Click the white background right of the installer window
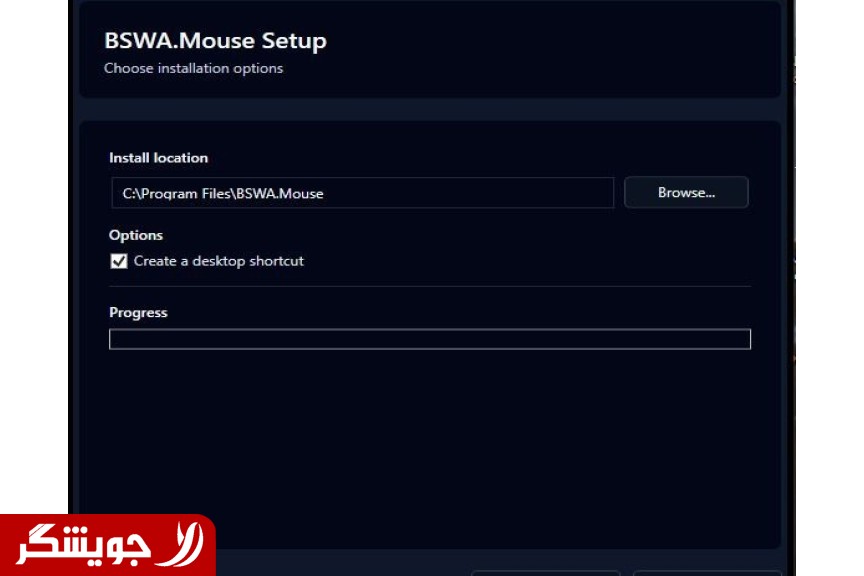Viewport: 864px width, 576px height. coord(830,300)
